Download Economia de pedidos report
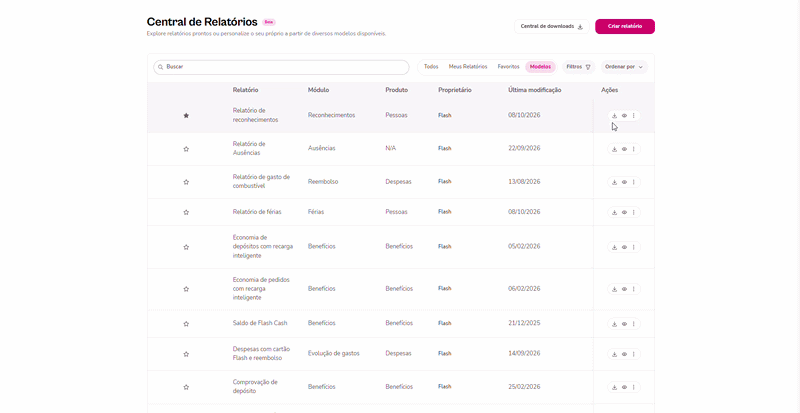This screenshot has height=413, width=800. pos(614,289)
